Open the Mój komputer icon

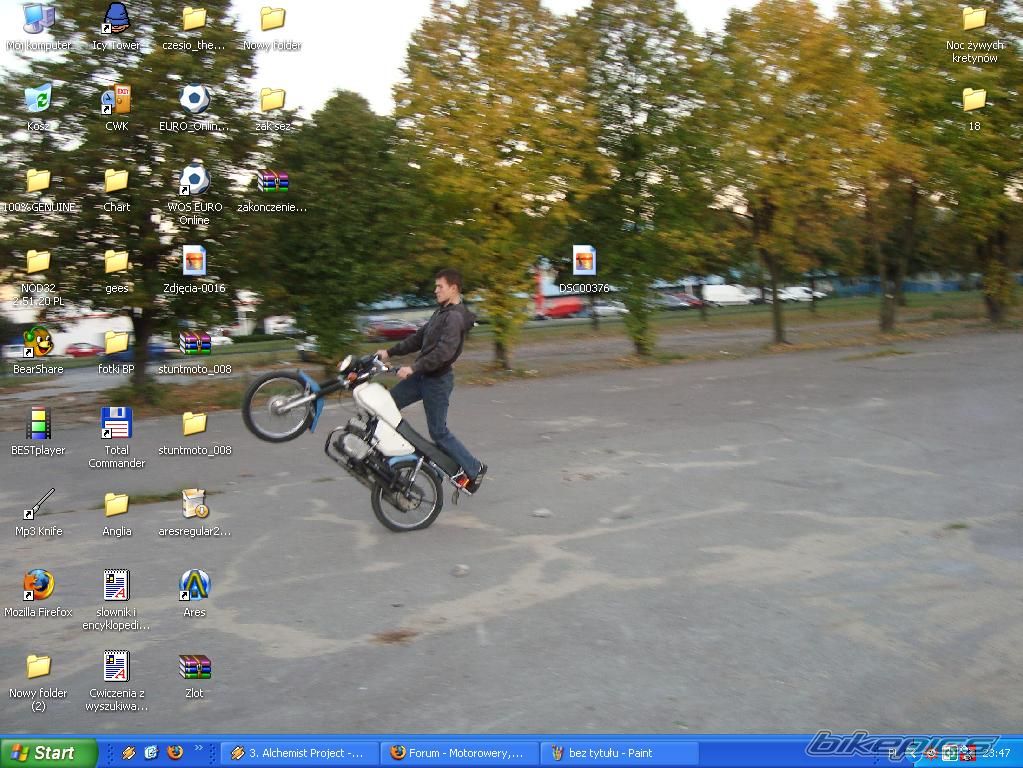[x=38, y=19]
